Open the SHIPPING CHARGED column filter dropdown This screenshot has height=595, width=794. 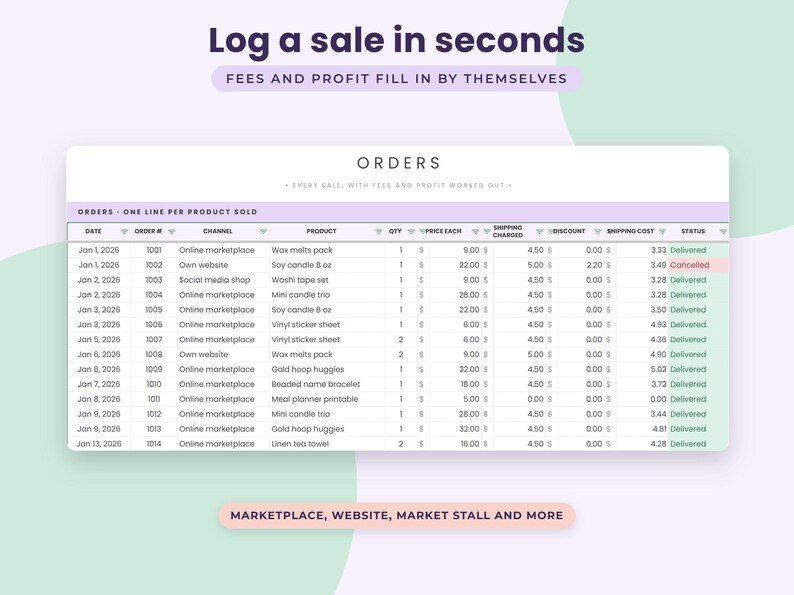pos(539,231)
